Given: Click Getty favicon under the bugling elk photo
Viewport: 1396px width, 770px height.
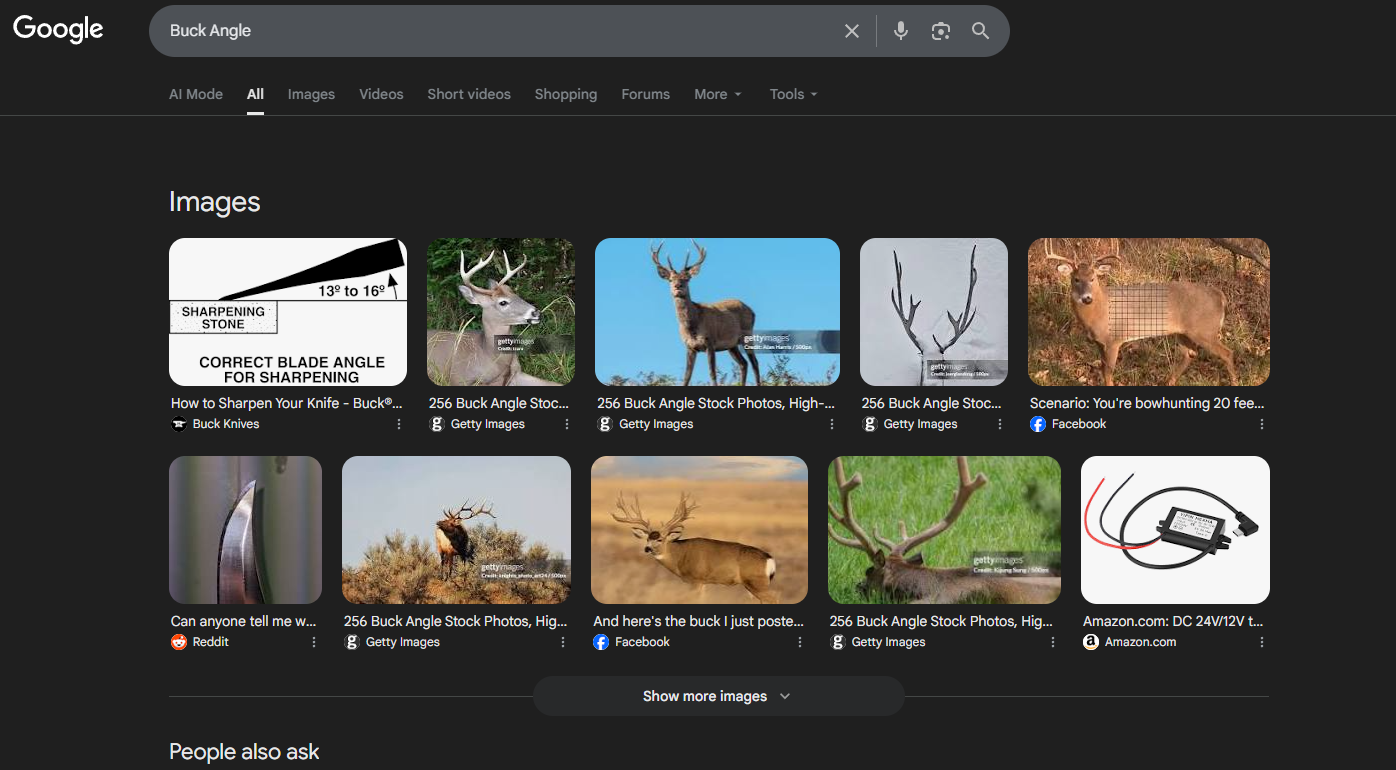Looking at the screenshot, I should point(352,642).
